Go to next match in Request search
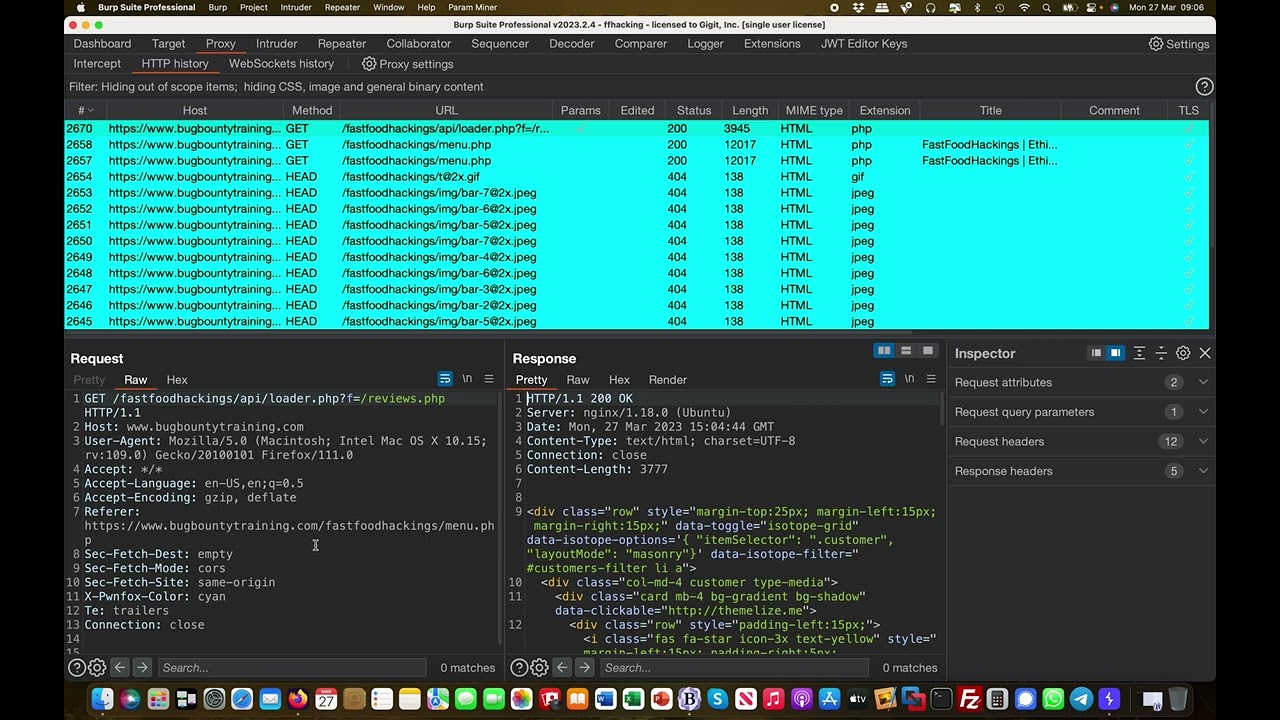This screenshot has height=720, width=1280. [142, 668]
